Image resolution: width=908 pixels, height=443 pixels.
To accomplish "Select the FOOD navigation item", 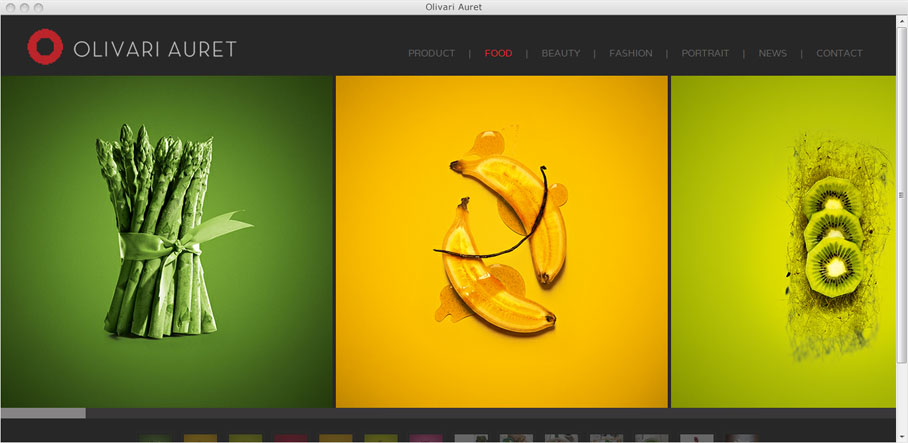I will pyautogui.click(x=499, y=53).
